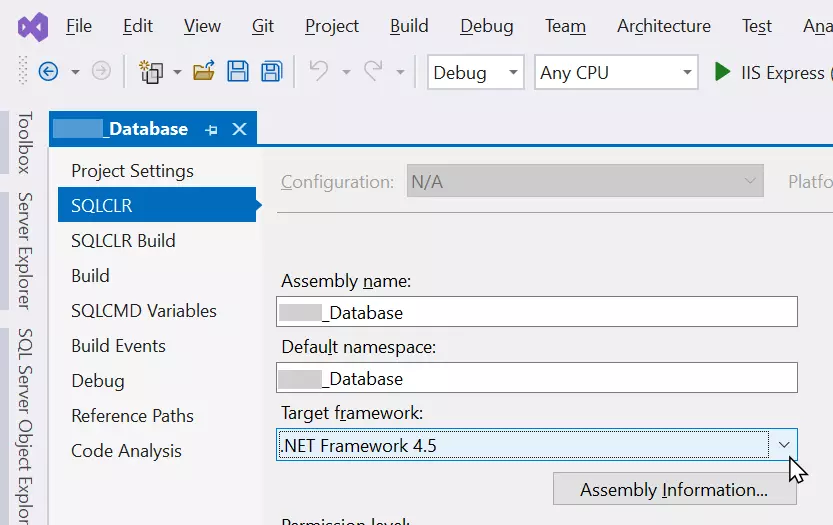
Task: Click the IIS Express run label
Action: [783, 73]
